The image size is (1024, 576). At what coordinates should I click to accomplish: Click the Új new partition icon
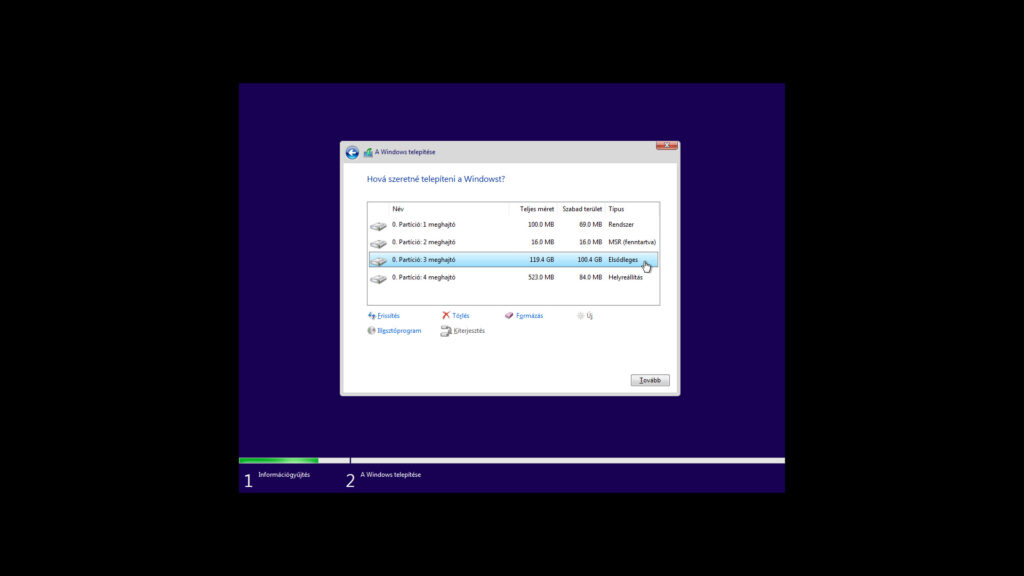(x=581, y=315)
